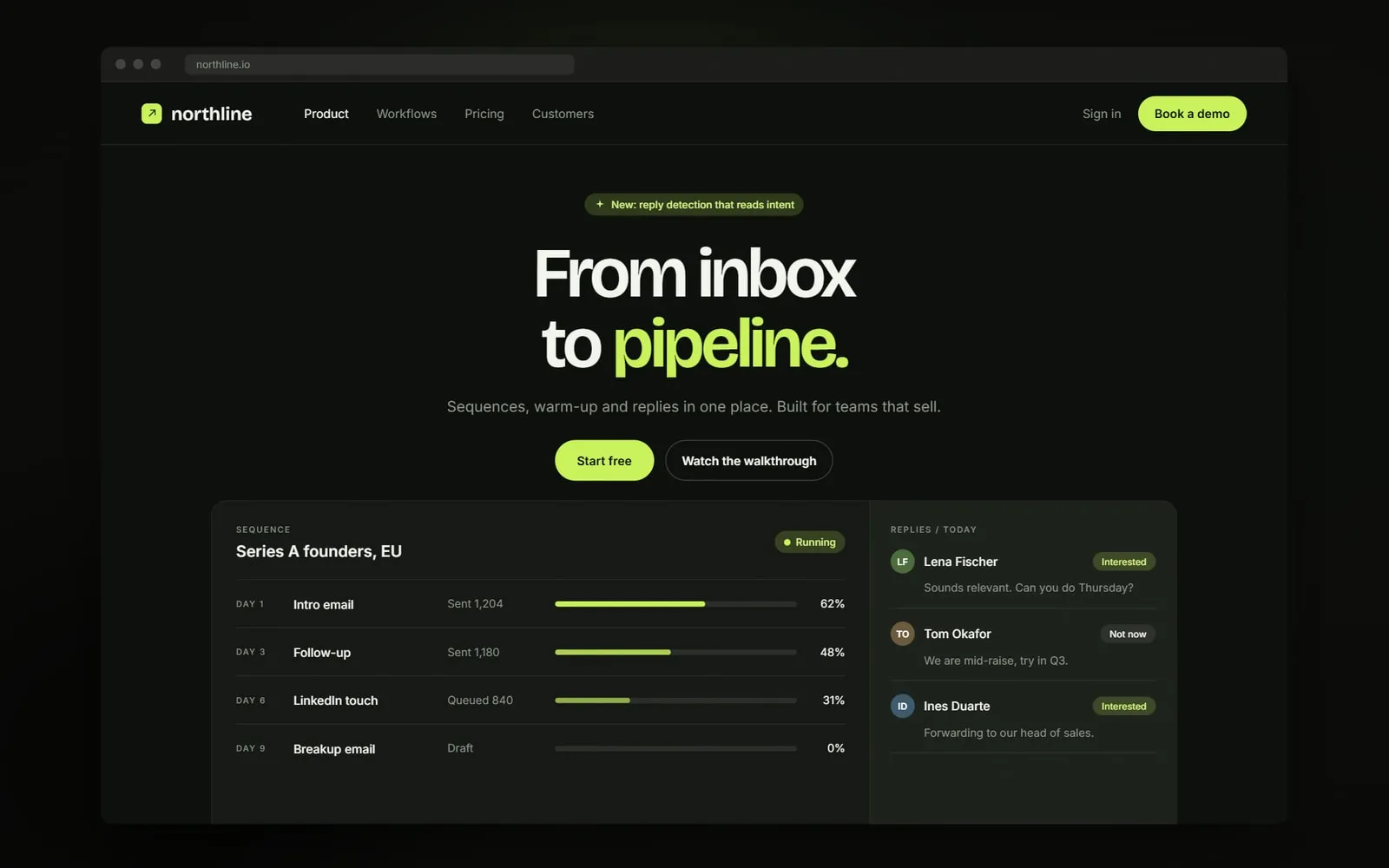Go to the Pricing page
1389x868 pixels.
(x=484, y=114)
